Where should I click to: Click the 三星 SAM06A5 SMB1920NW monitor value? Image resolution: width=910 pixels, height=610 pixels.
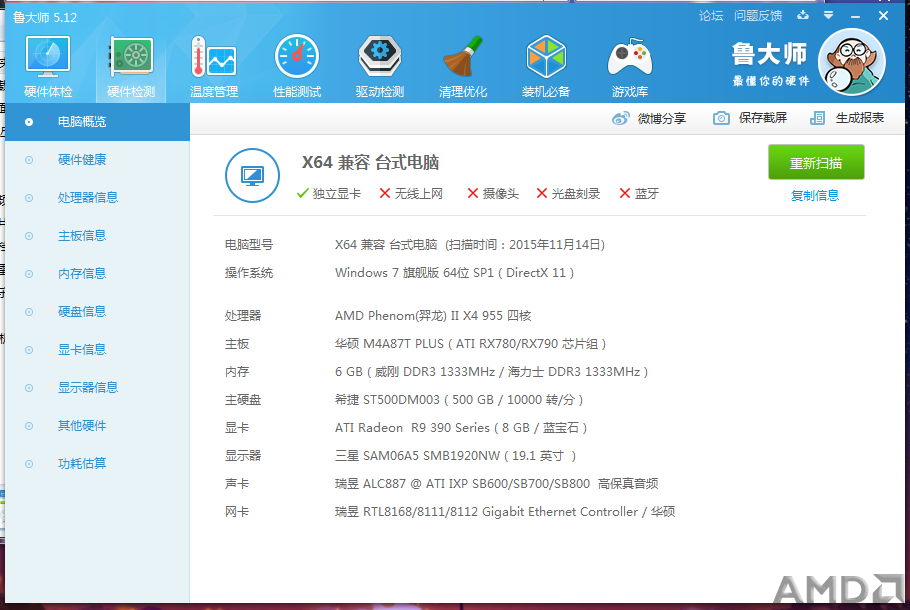coord(456,456)
